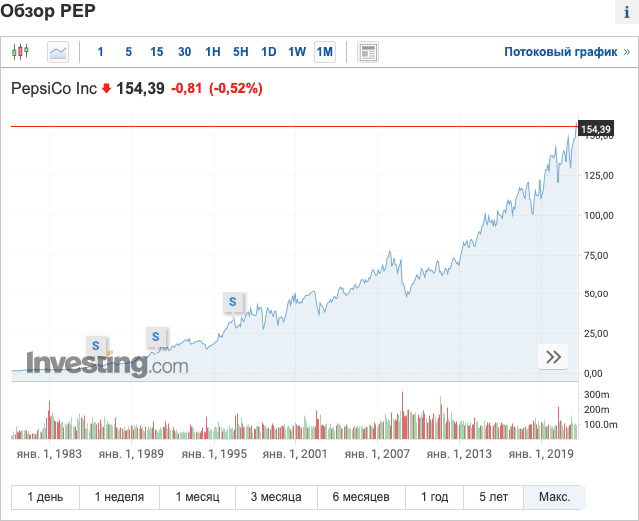Choose the 30 minute interval
Image resolution: width=639 pixels, height=521 pixels.
coord(185,52)
